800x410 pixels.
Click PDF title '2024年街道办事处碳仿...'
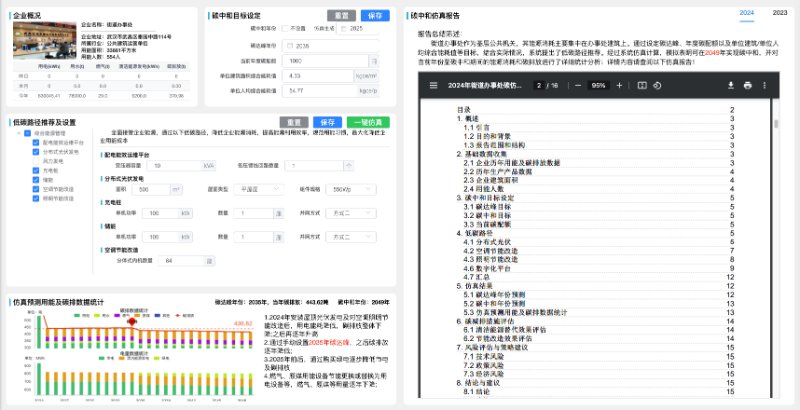pos(485,86)
